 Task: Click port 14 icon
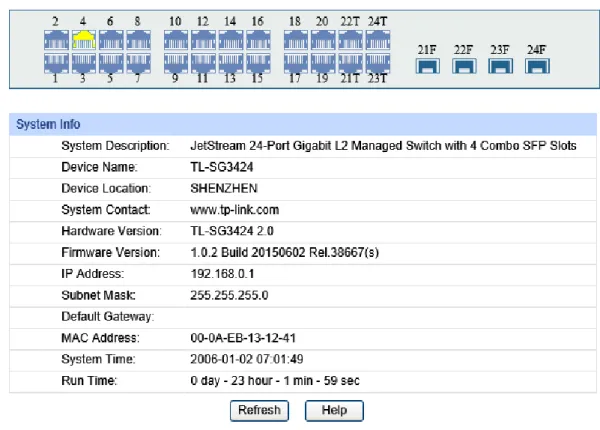(x=231, y=40)
